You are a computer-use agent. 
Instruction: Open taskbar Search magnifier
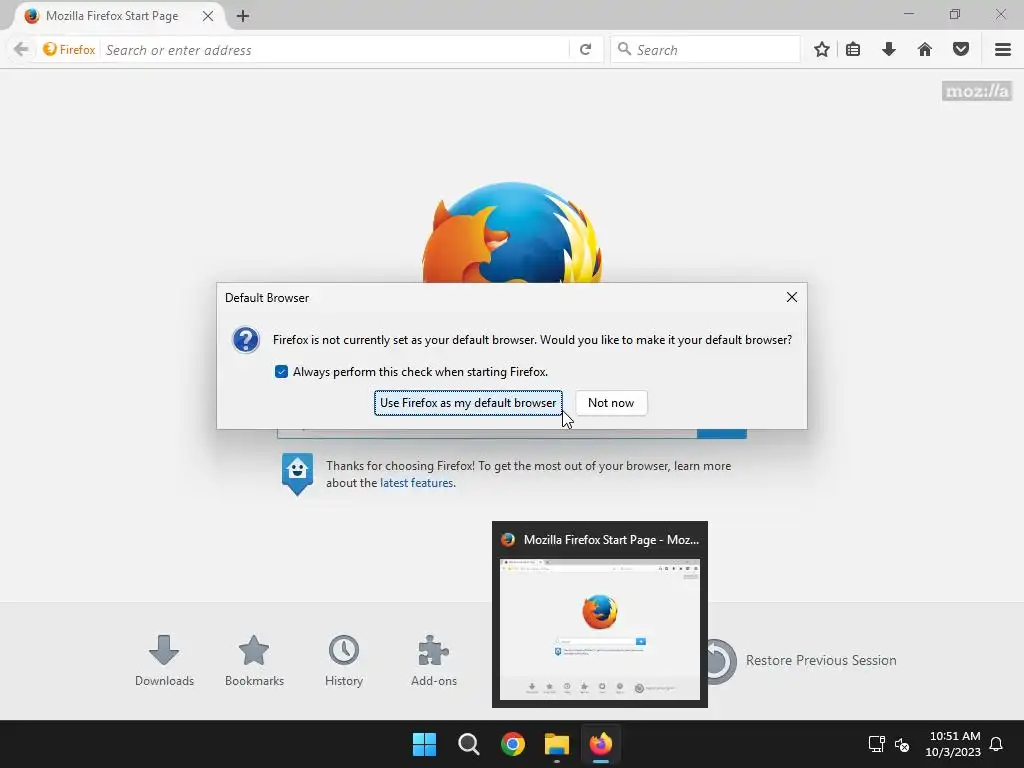[468, 744]
